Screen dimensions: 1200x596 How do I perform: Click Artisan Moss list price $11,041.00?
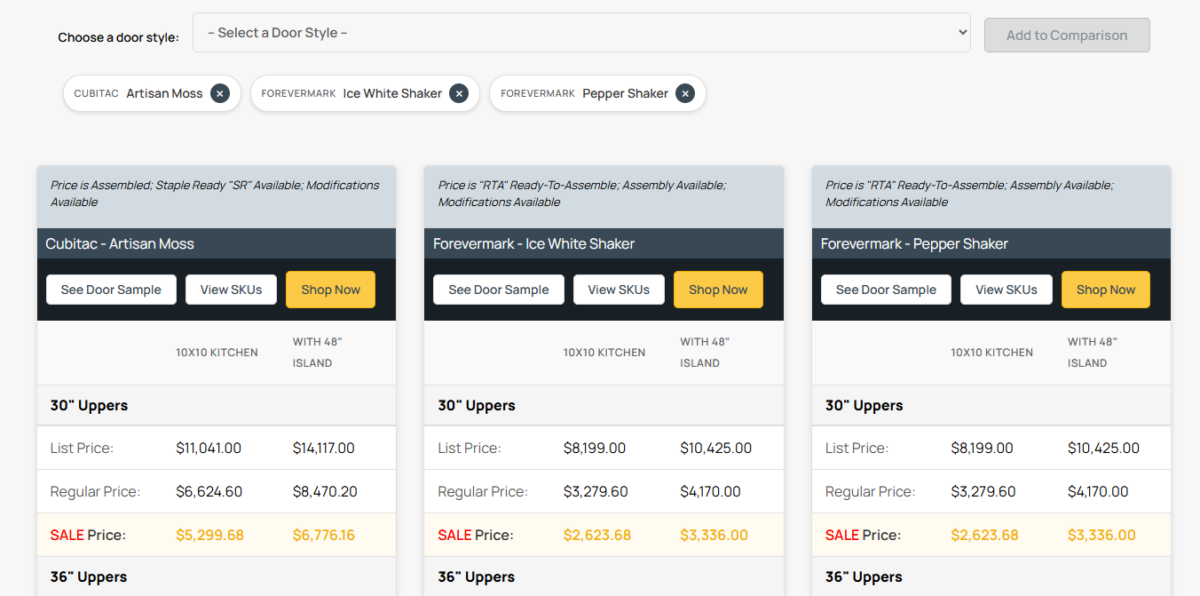tap(209, 448)
